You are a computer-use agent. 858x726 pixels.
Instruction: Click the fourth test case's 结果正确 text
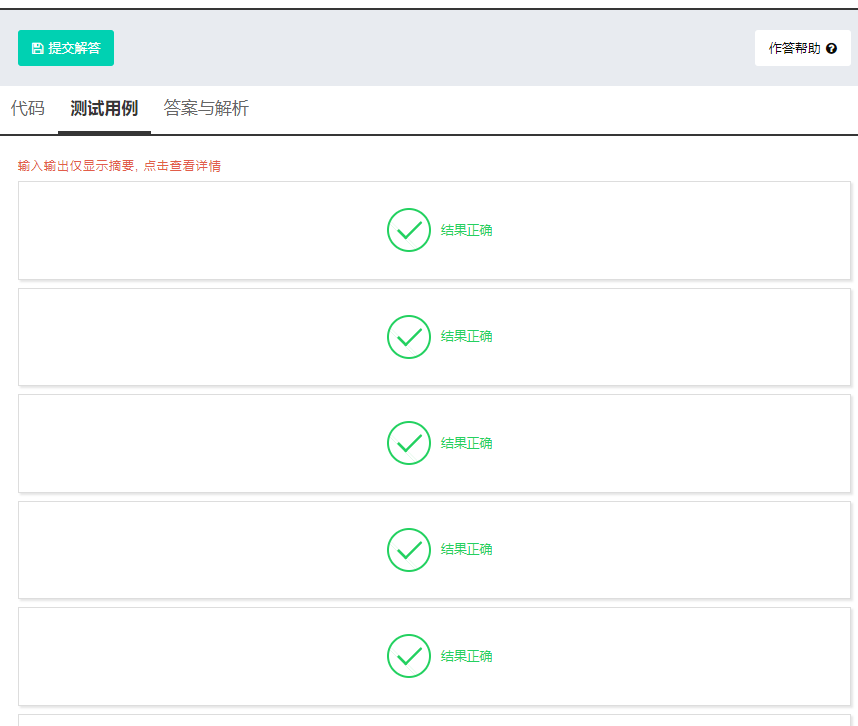coord(467,550)
